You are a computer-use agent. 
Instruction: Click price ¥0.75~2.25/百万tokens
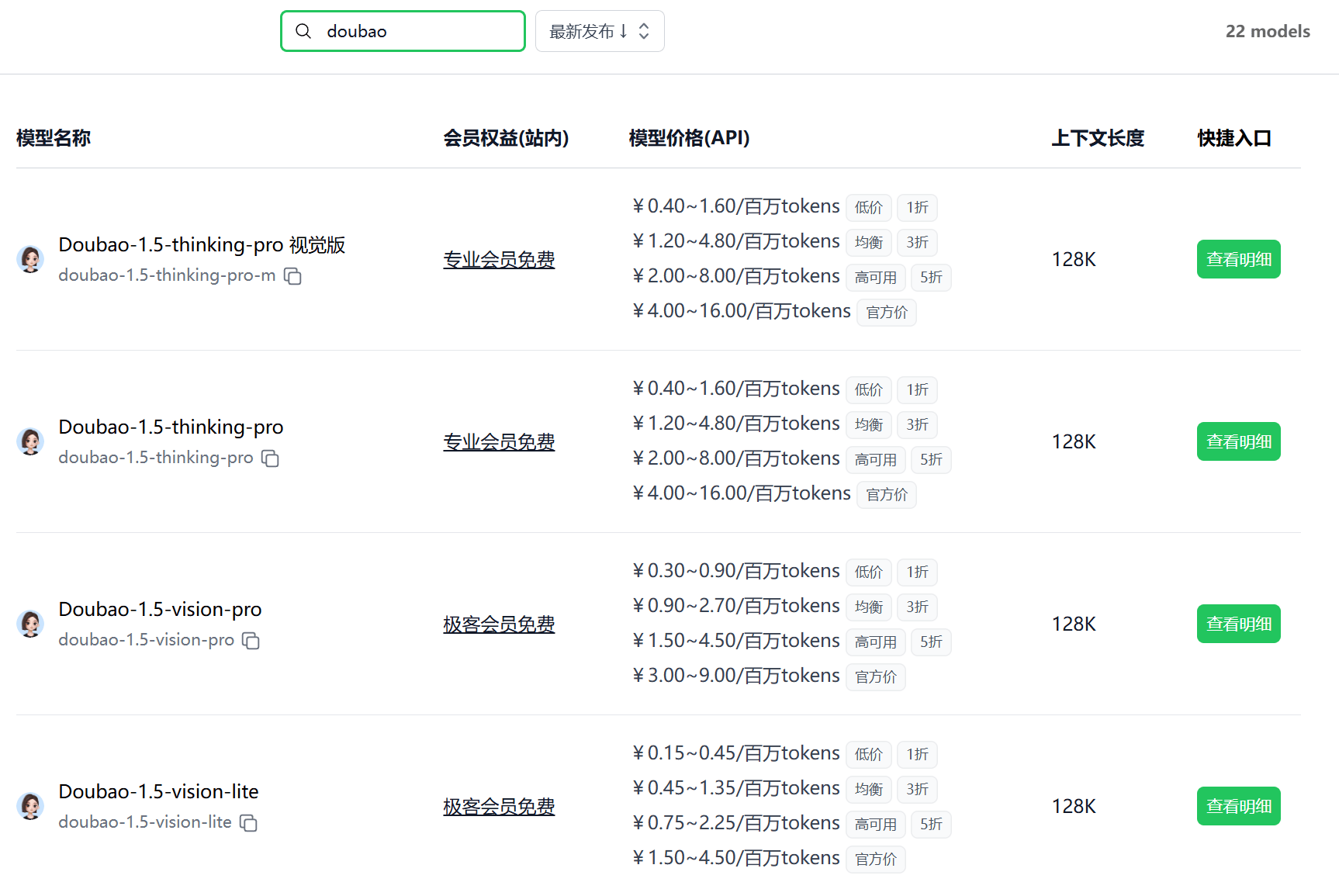point(735,823)
